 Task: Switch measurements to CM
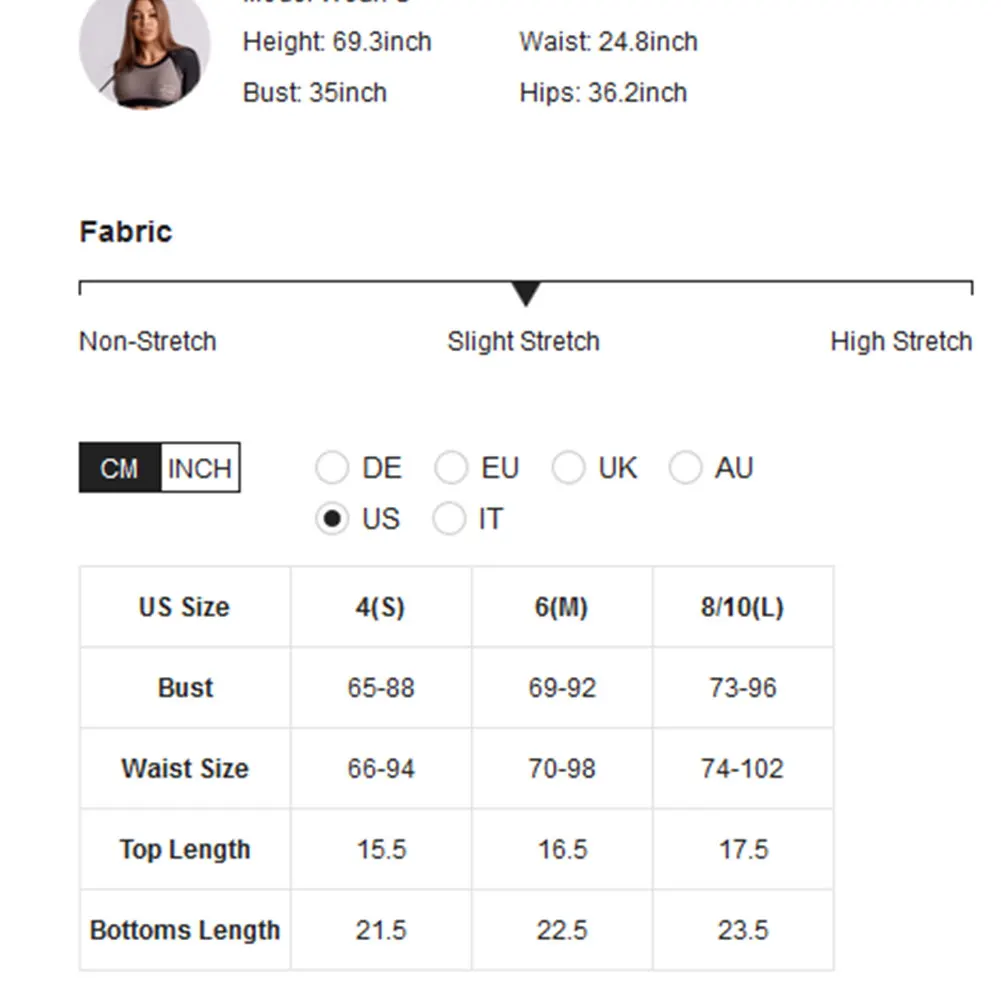click(x=120, y=468)
